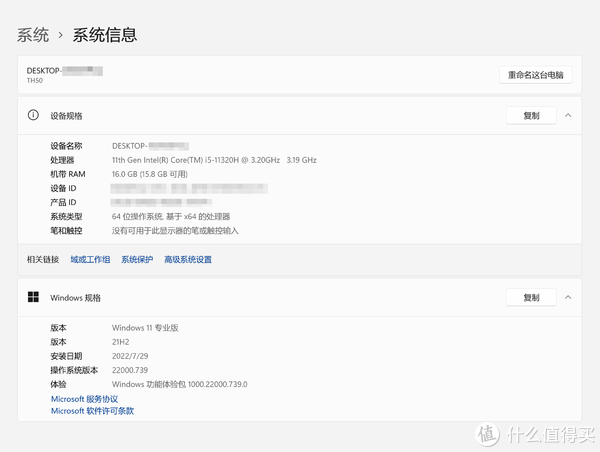Click the 相关链接 label
The image size is (600, 452).
(x=43, y=259)
